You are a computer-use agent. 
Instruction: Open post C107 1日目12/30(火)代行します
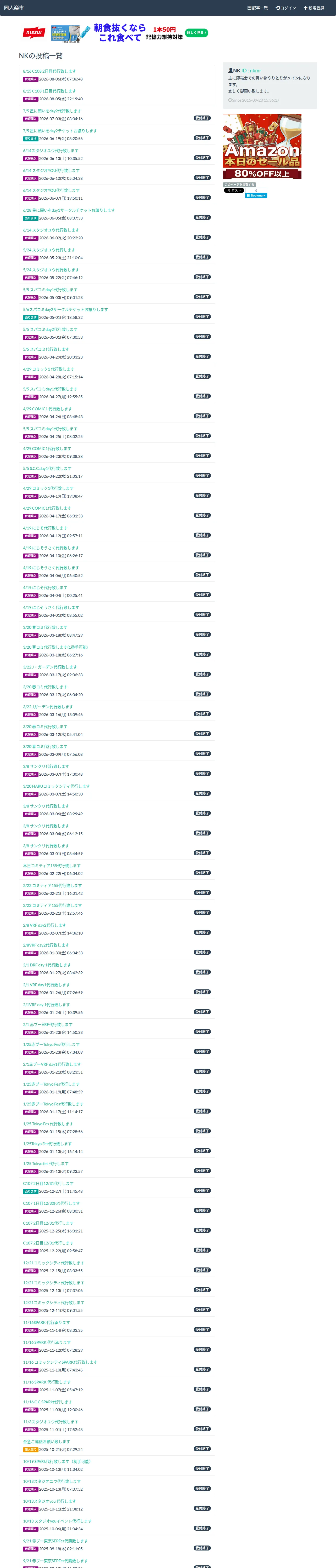(51, 1203)
